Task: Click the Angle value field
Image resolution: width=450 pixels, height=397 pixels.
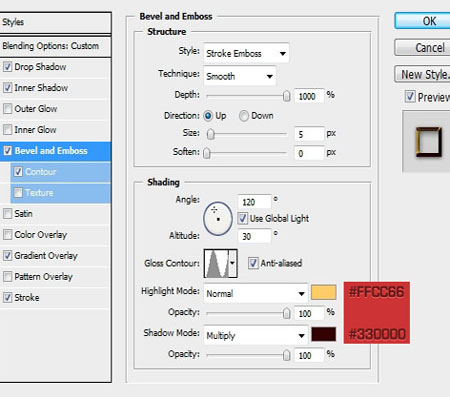Action: click(x=254, y=202)
